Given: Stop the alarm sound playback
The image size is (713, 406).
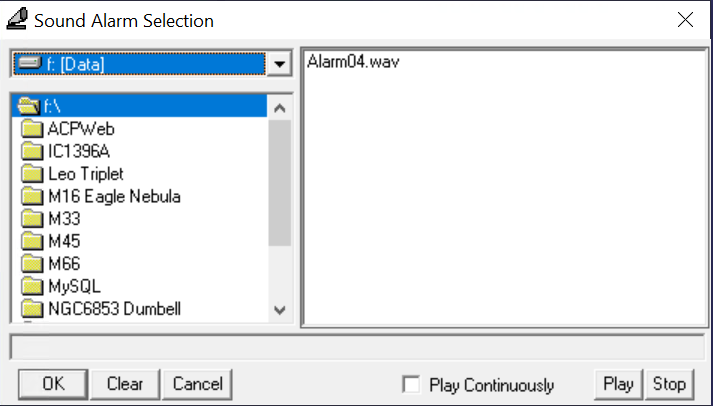Looking at the screenshot, I should tap(669, 384).
